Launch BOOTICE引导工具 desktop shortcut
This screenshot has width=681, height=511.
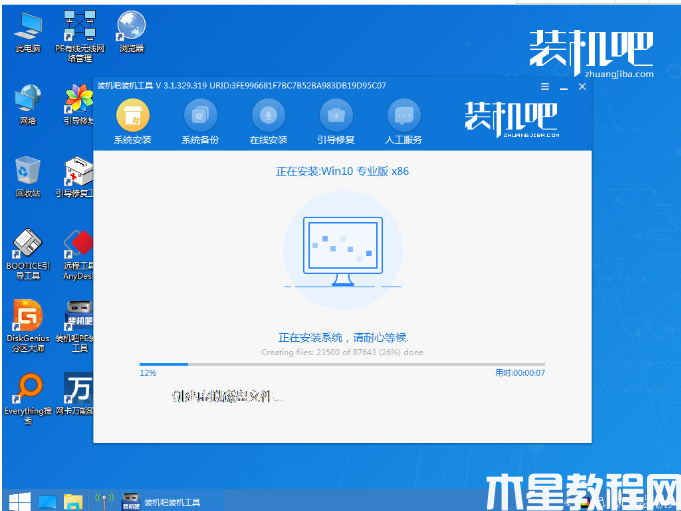pos(28,254)
